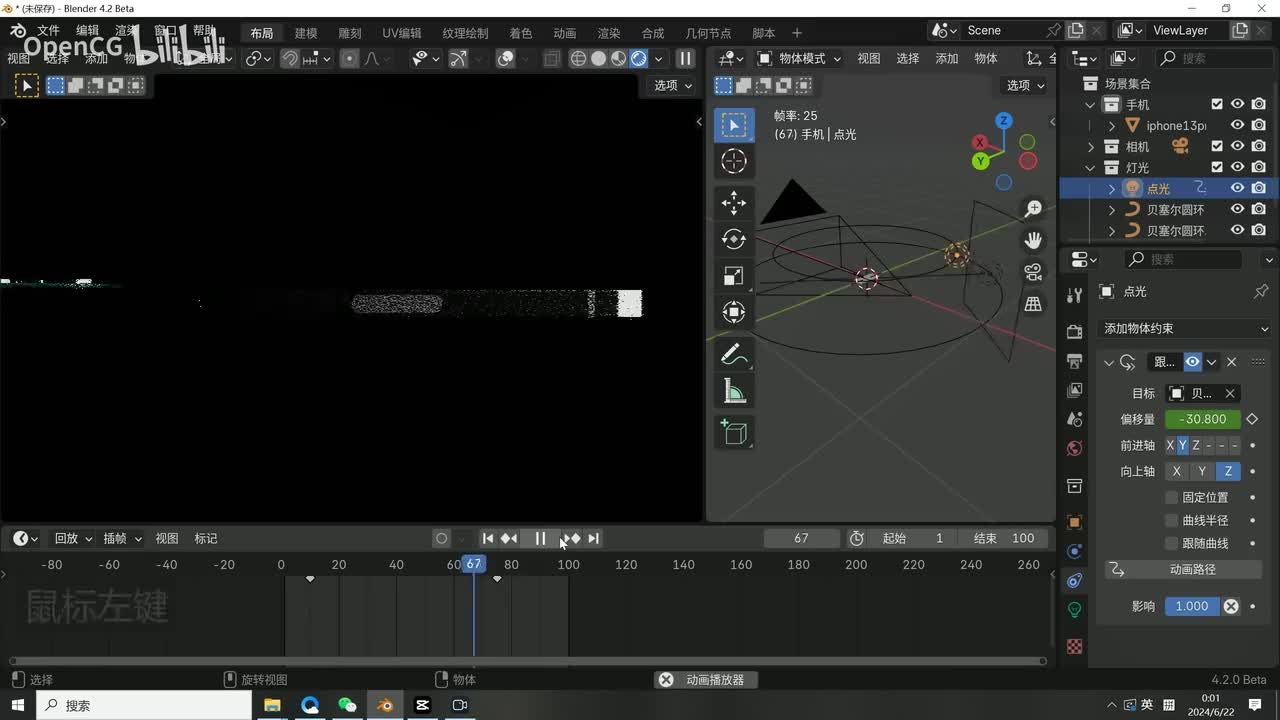Hide the 点光 object in outliner
The height and width of the screenshot is (720, 1280).
(1237, 188)
